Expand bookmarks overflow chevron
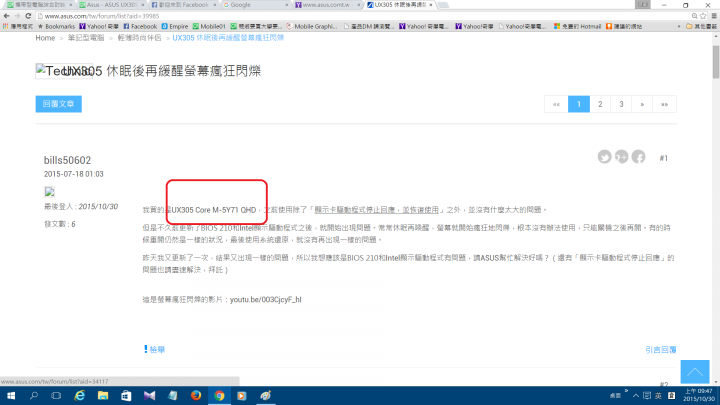The width and height of the screenshot is (720, 405). [679, 27]
